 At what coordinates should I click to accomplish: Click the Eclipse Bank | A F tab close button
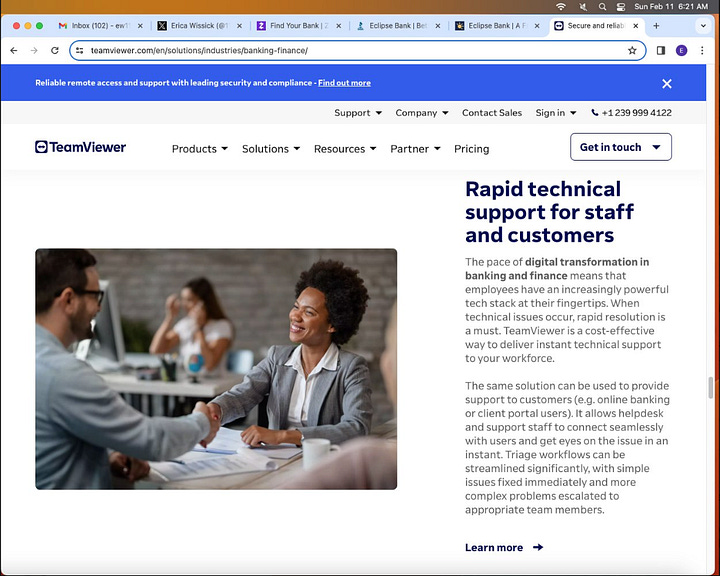tap(537, 26)
